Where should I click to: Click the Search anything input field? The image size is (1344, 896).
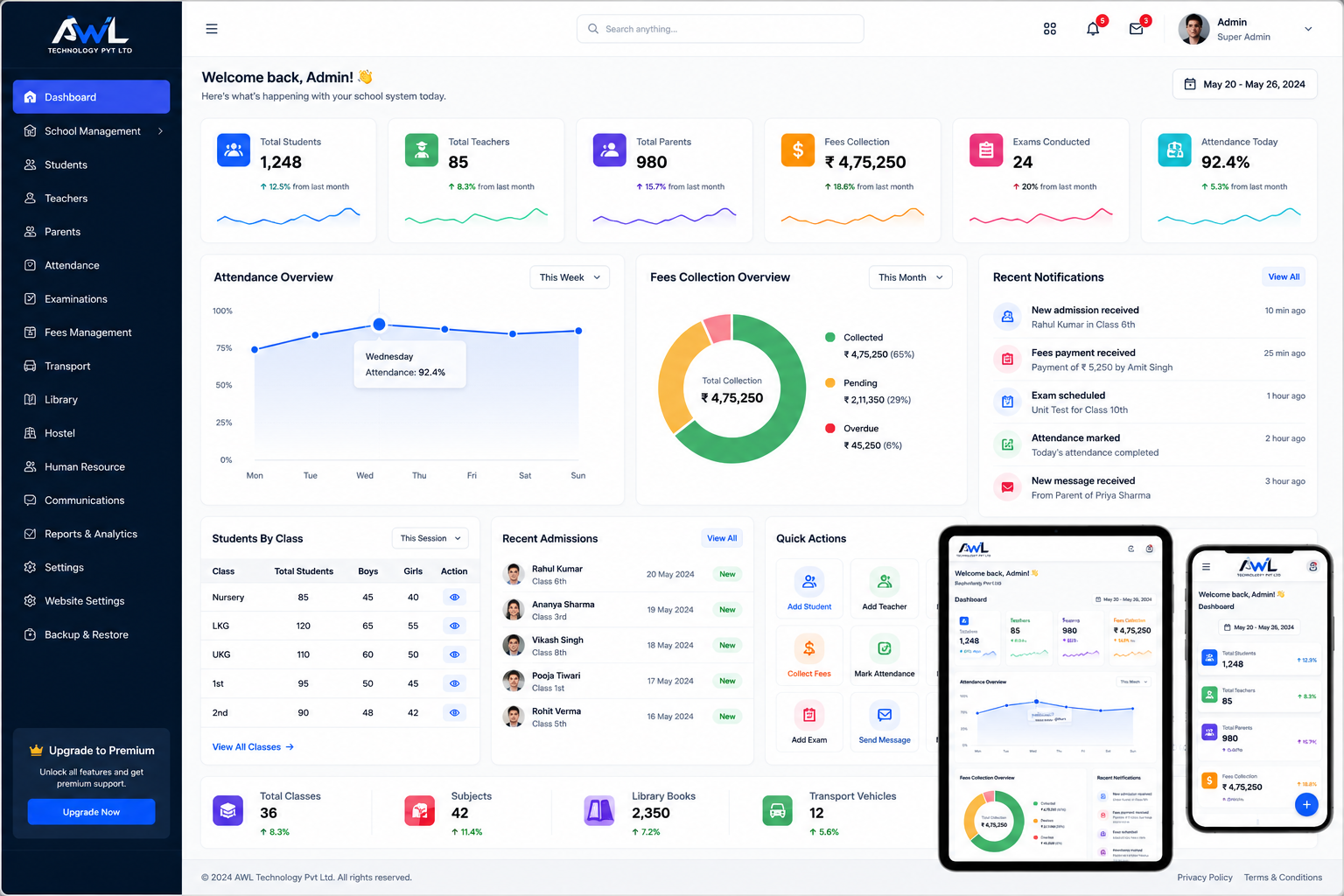click(x=720, y=29)
